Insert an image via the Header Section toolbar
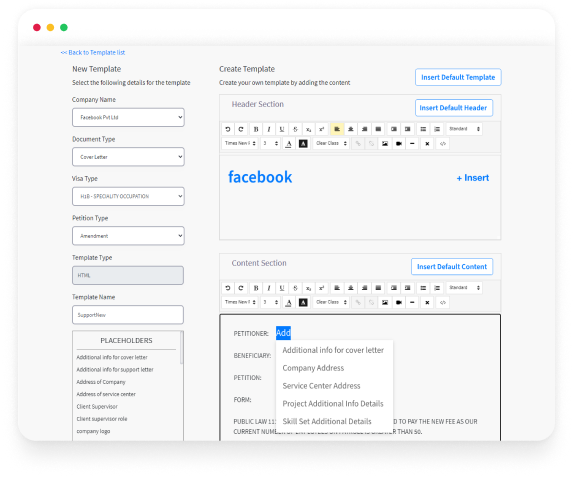 click(x=385, y=144)
